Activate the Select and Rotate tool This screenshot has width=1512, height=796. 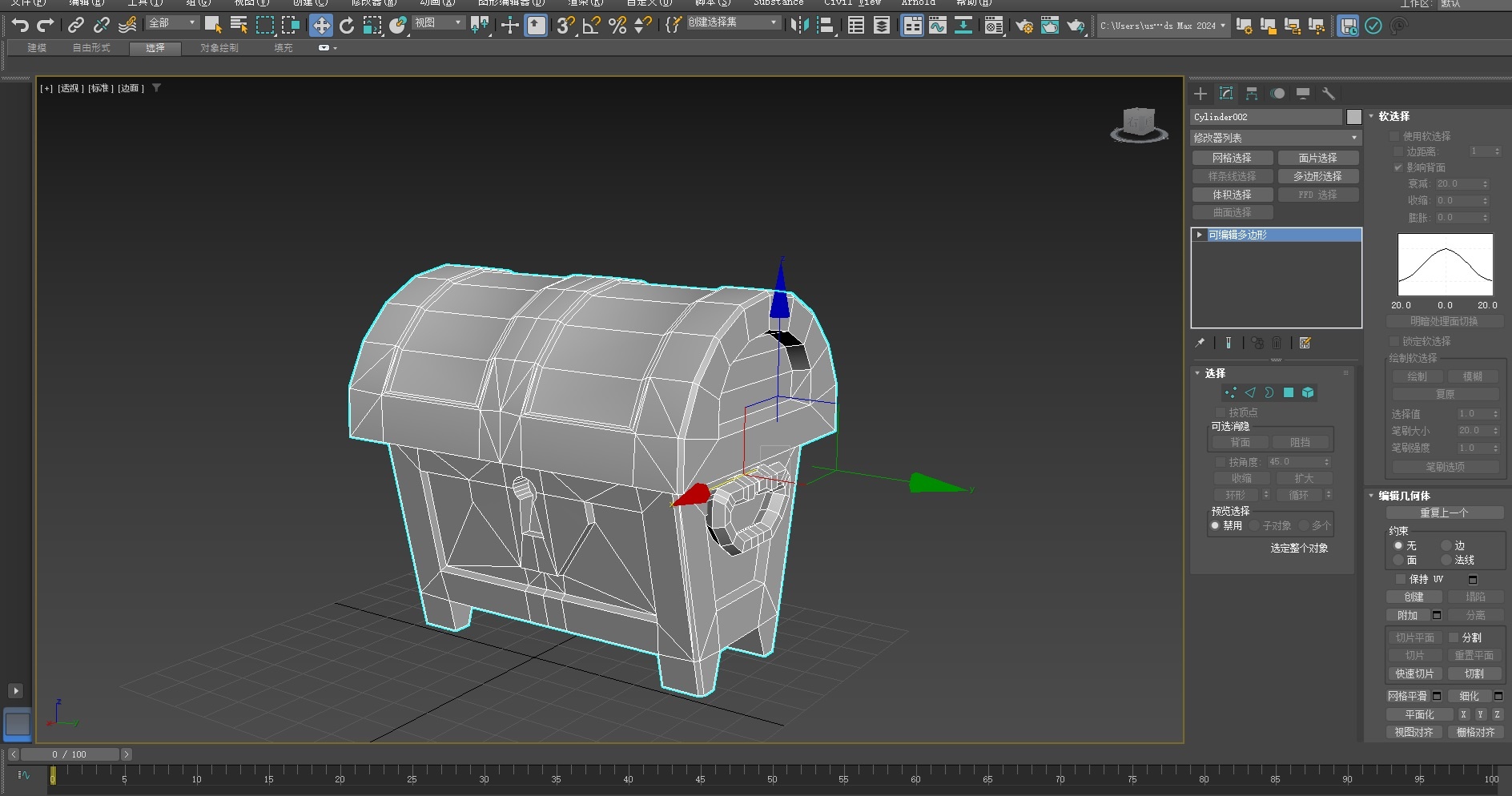[347, 26]
